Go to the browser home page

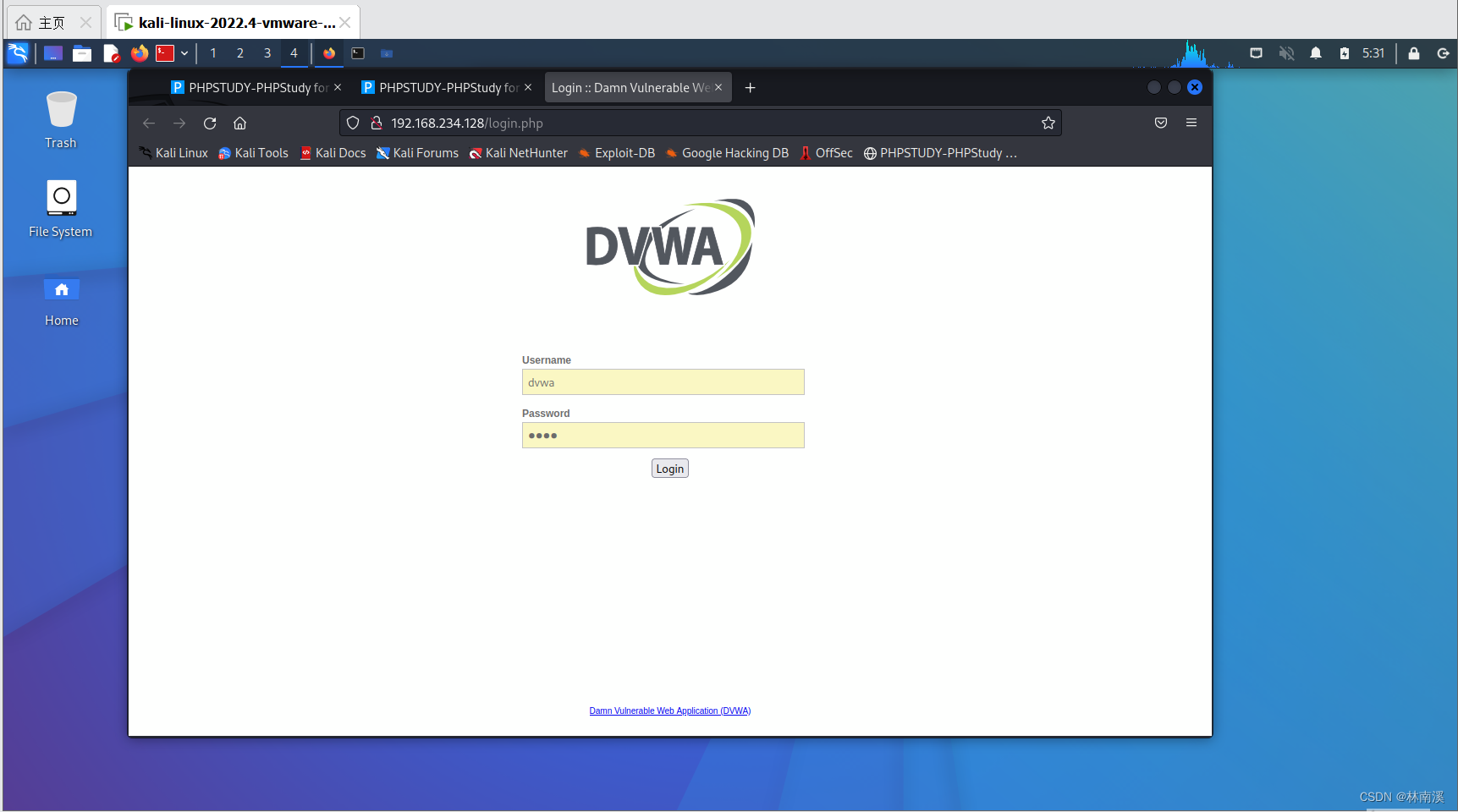tap(239, 123)
